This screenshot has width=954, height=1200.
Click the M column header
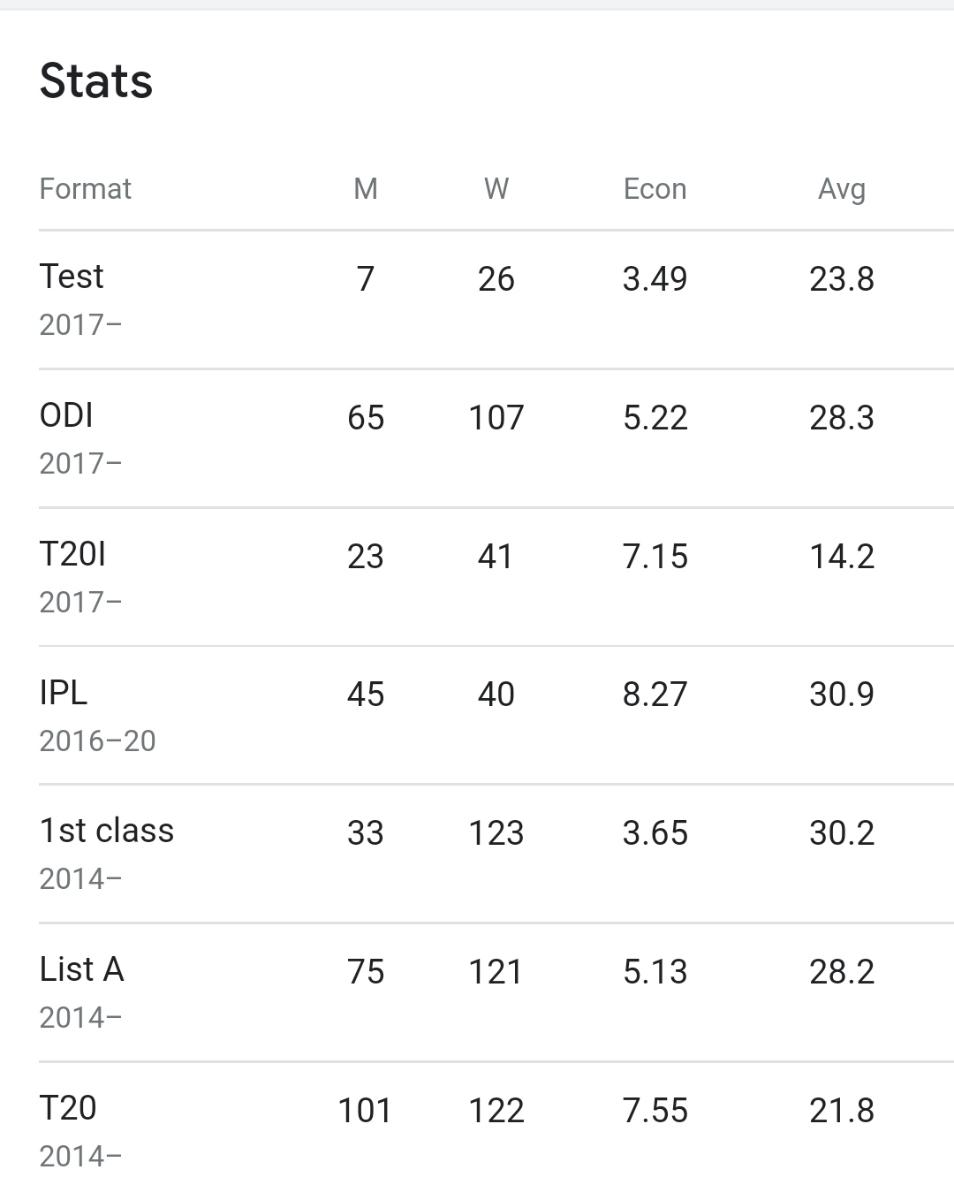tap(366, 189)
